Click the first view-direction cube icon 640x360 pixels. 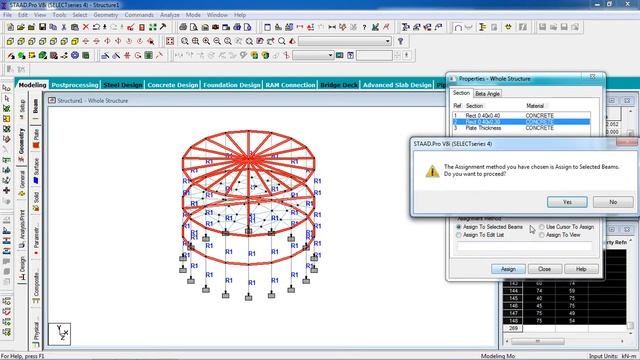click(x=10, y=41)
